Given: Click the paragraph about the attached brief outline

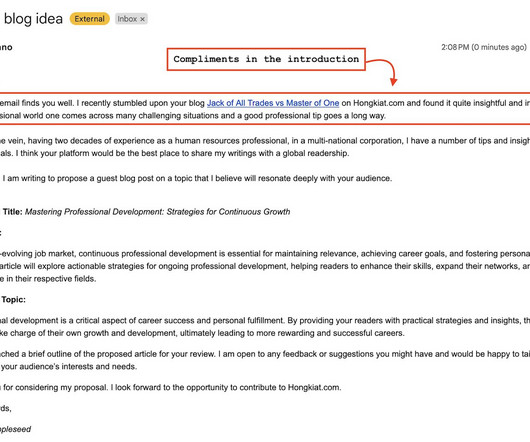Looking at the screenshot, I should [x=265, y=360].
